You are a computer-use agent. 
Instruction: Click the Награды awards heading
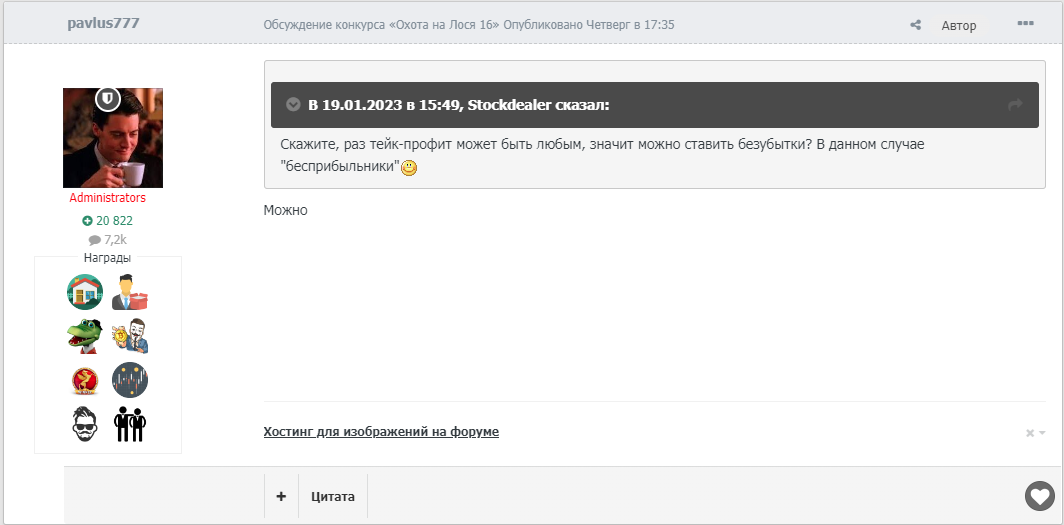click(x=107, y=258)
